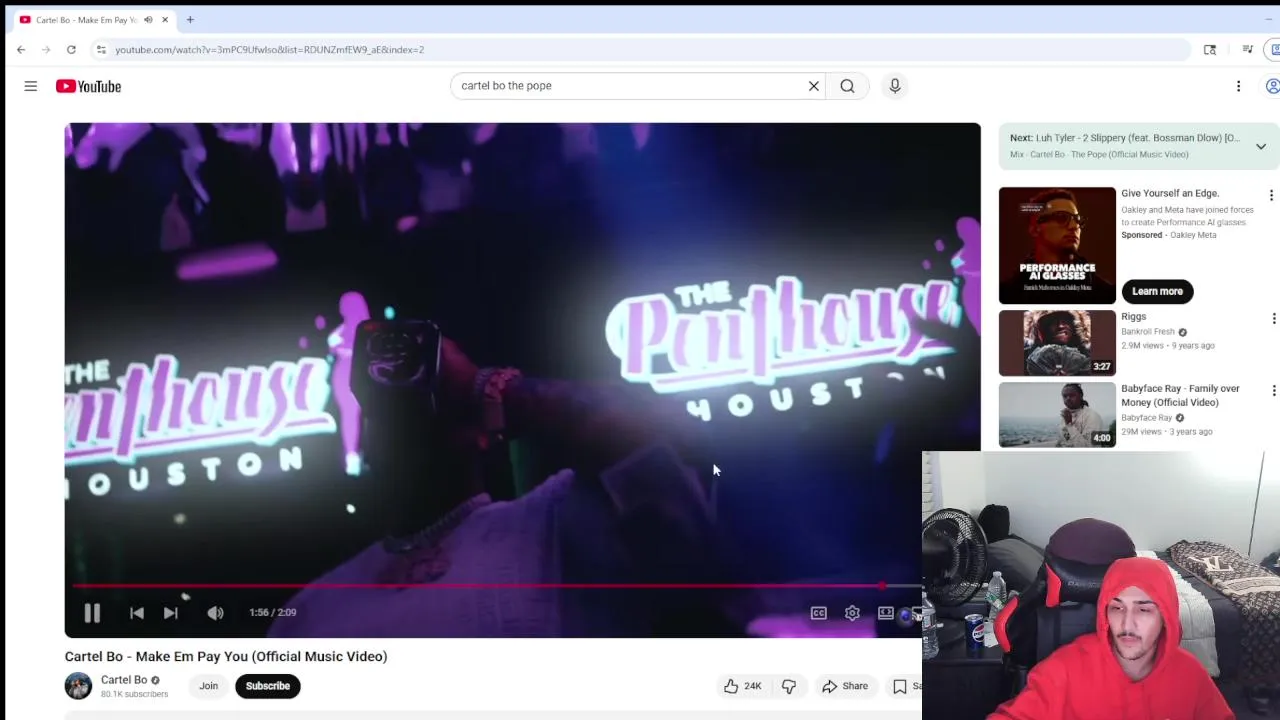Expand the mix playlist panel chevron

point(1261,146)
